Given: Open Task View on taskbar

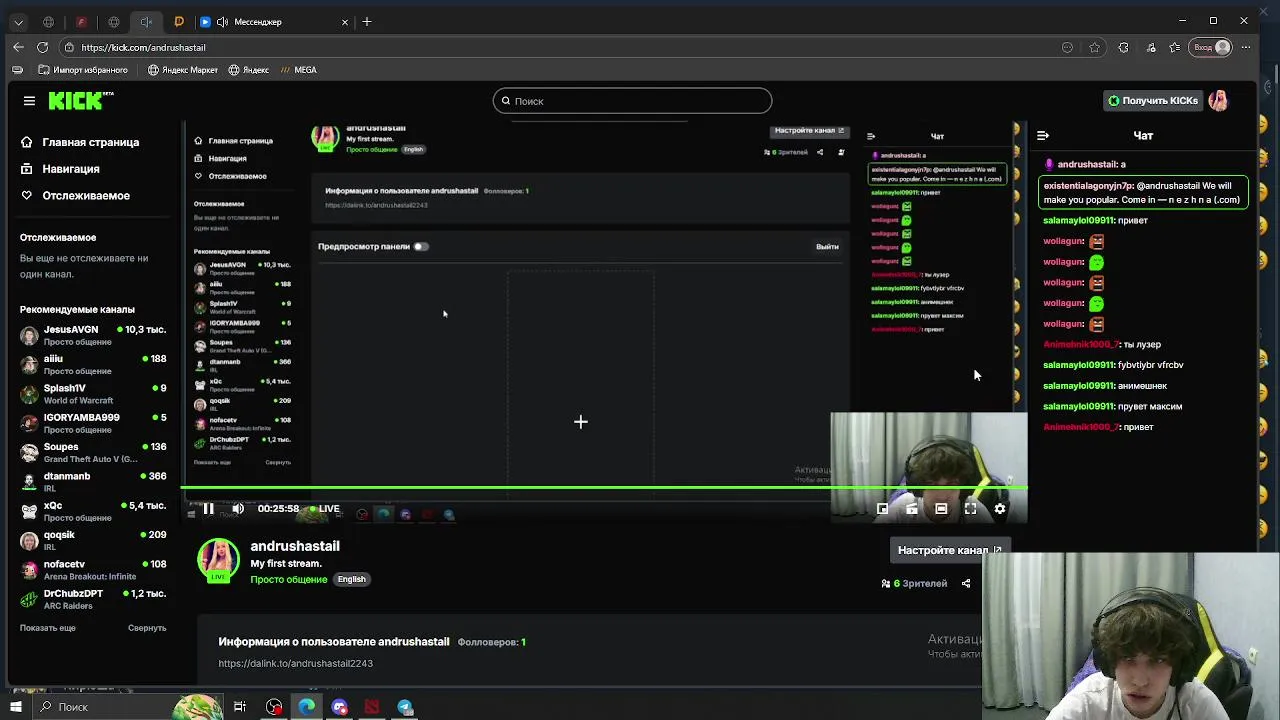Looking at the screenshot, I should (240, 707).
